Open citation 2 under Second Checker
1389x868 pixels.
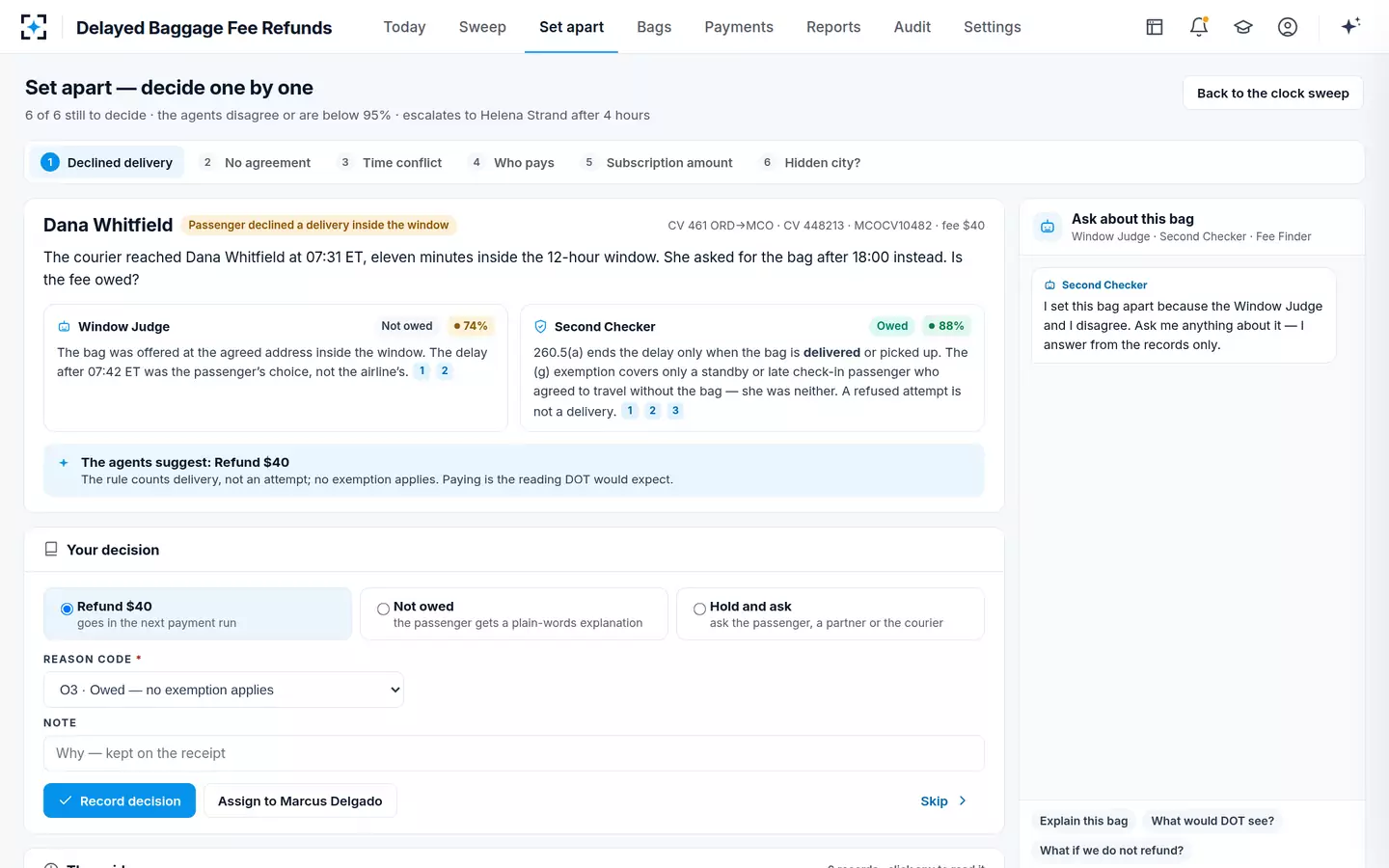click(653, 411)
